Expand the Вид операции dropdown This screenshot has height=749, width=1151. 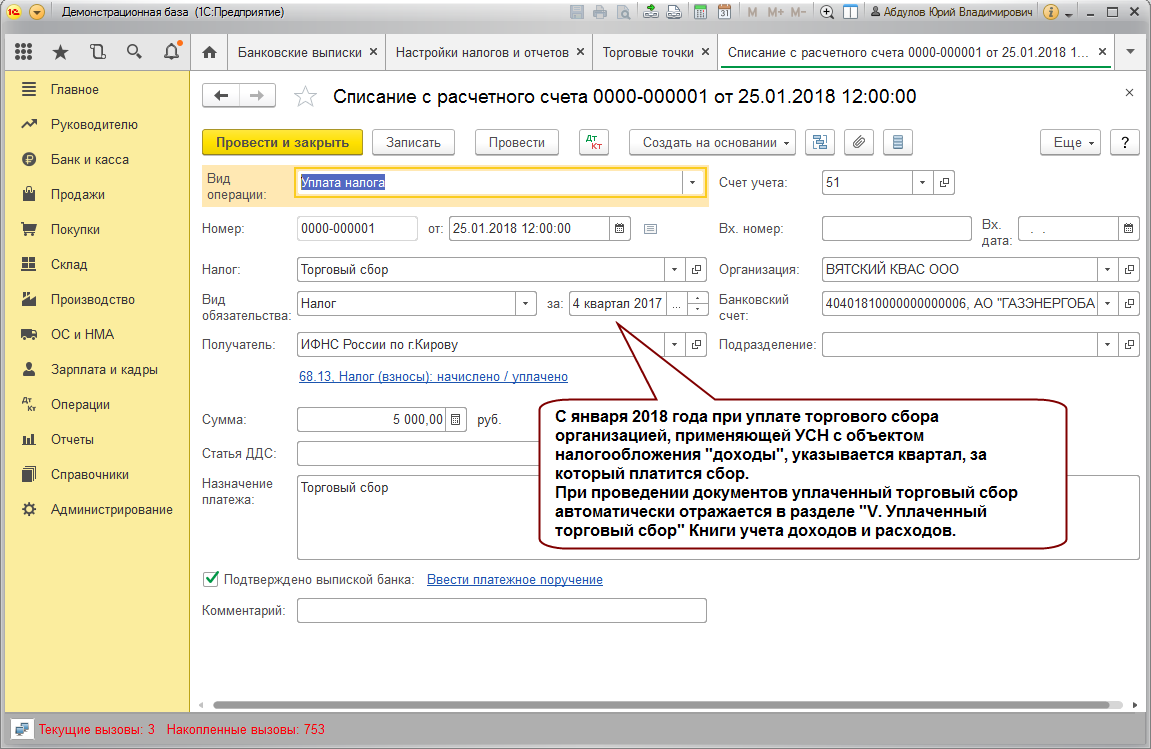(692, 182)
